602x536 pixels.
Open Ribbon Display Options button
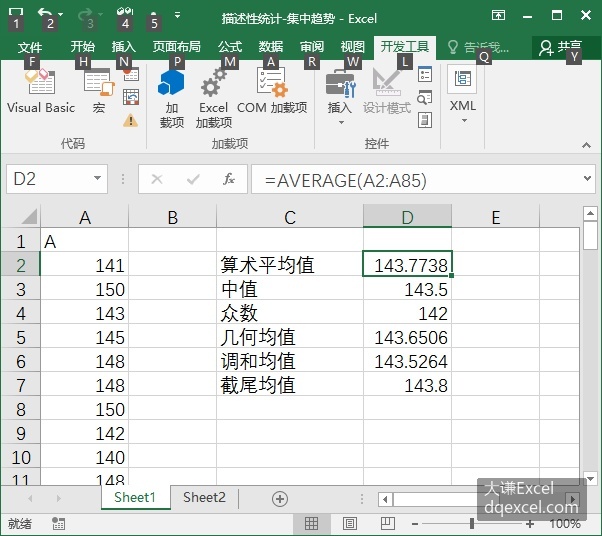click(x=498, y=15)
